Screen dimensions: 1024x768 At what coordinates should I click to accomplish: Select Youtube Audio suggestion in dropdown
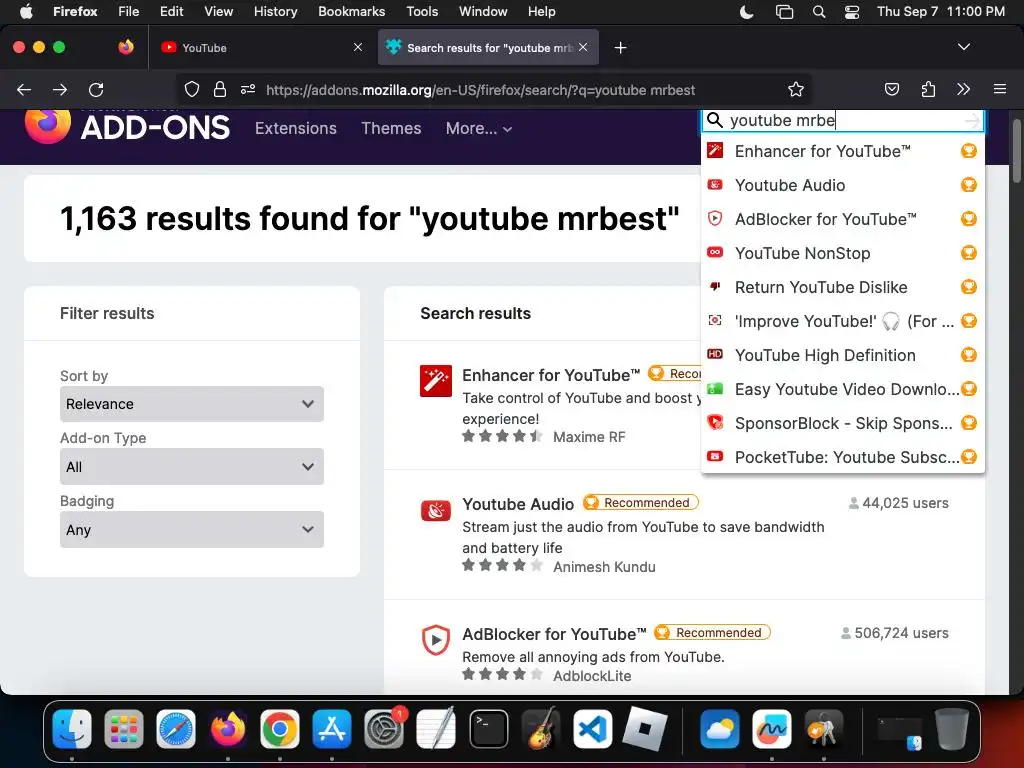click(x=842, y=185)
